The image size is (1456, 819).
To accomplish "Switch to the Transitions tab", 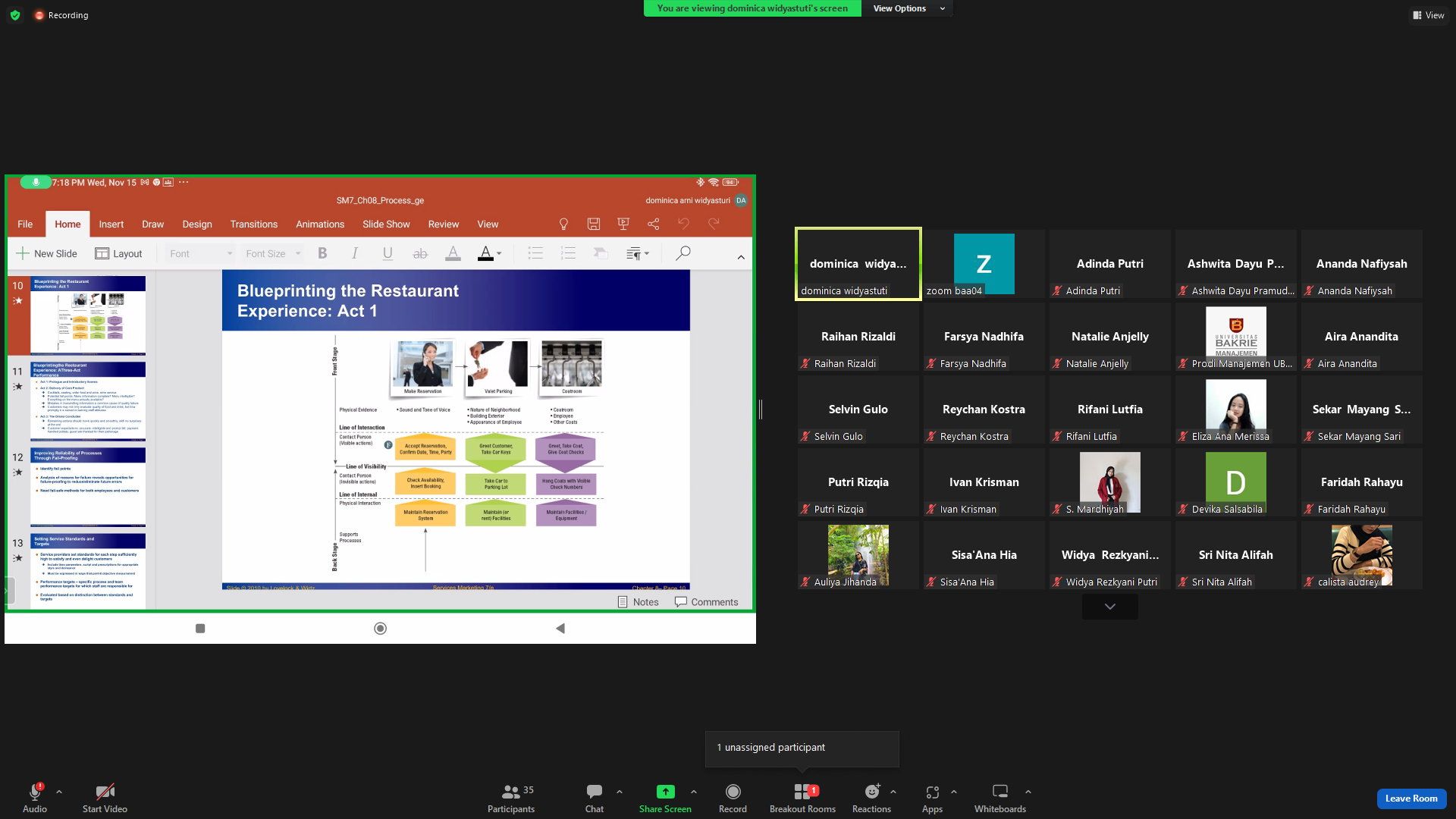I will (x=254, y=224).
